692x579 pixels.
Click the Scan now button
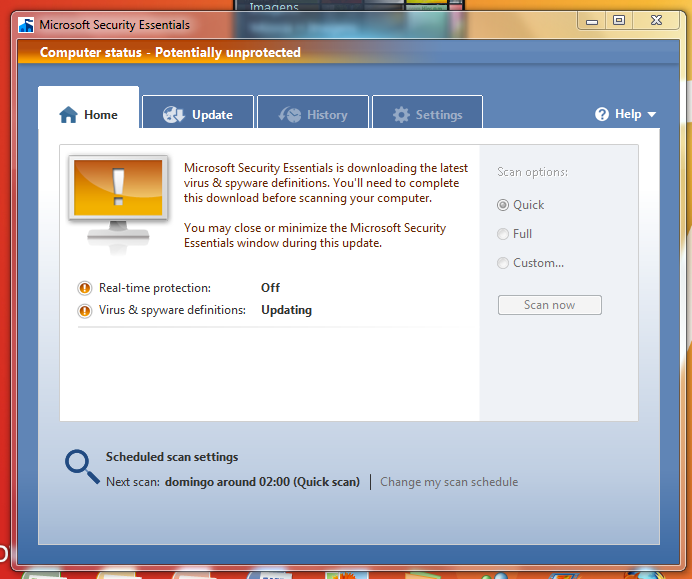pos(549,305)
